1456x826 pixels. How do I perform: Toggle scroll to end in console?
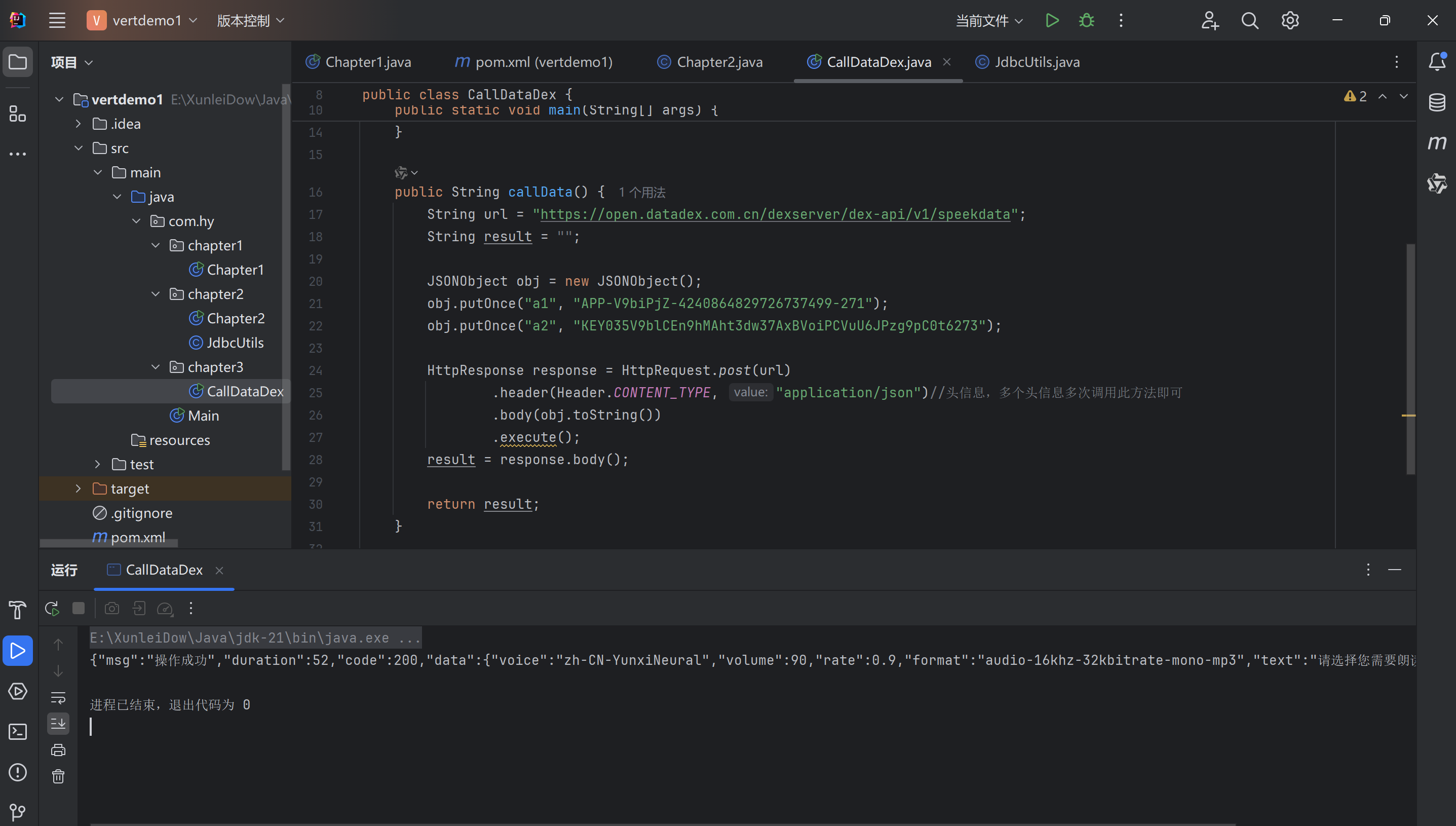(58, 724)
